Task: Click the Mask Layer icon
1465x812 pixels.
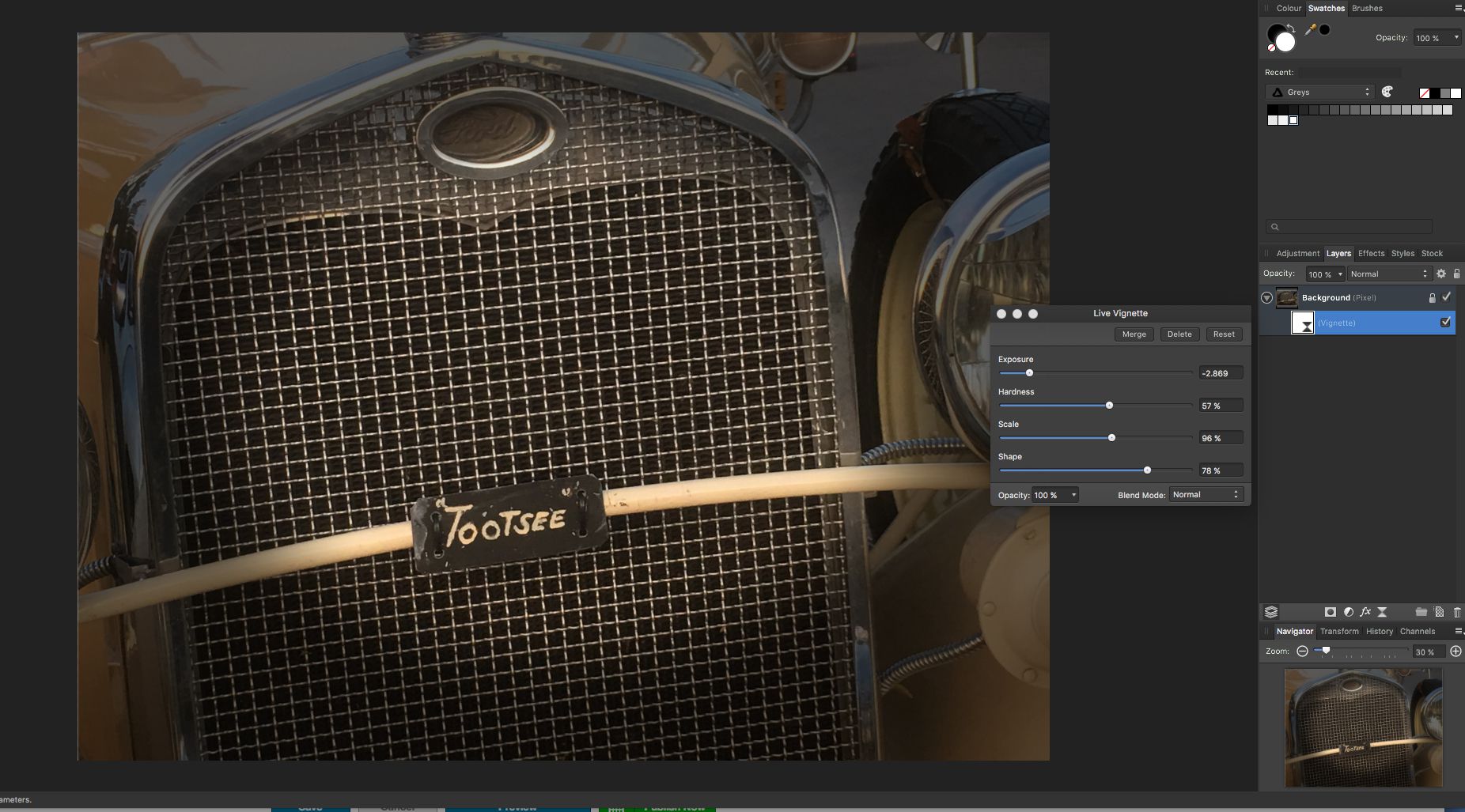Action: click(x=1331, y=612)
